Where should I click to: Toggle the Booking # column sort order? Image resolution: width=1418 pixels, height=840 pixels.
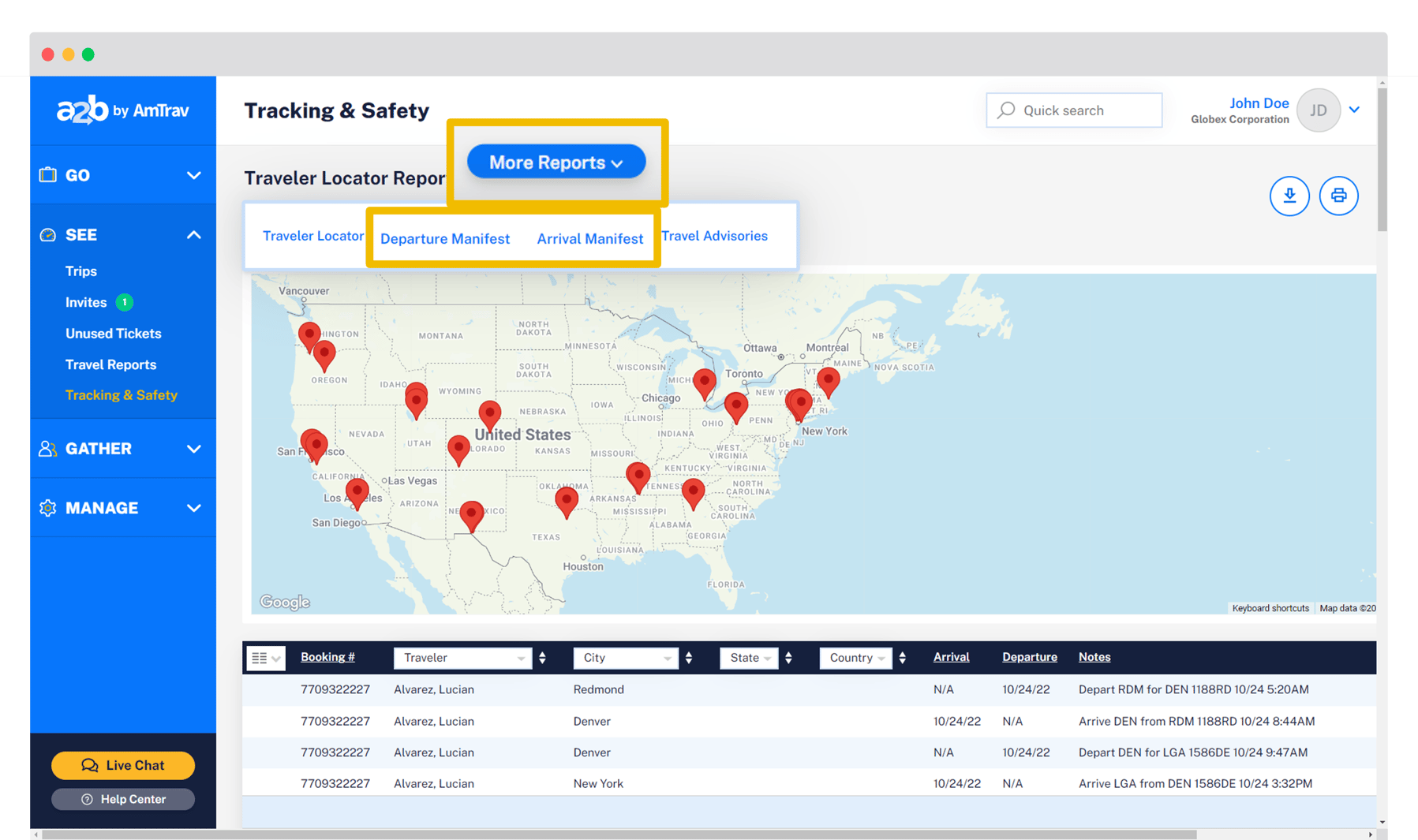327,656
